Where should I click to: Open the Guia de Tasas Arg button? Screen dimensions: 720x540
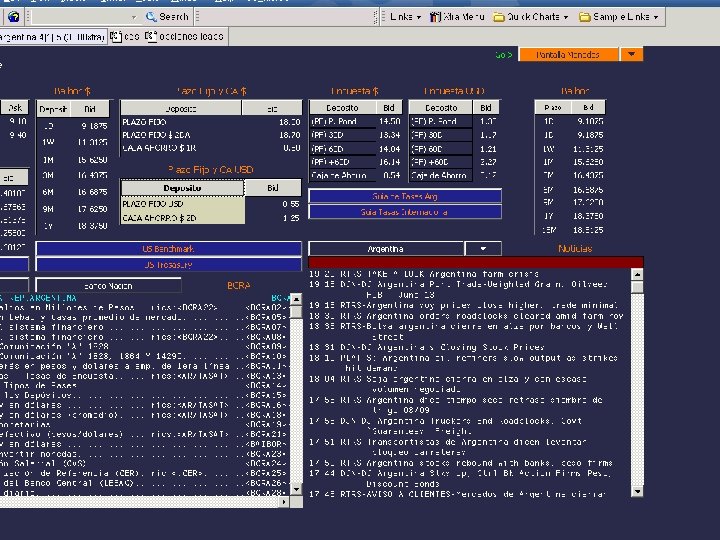point(405,196)
